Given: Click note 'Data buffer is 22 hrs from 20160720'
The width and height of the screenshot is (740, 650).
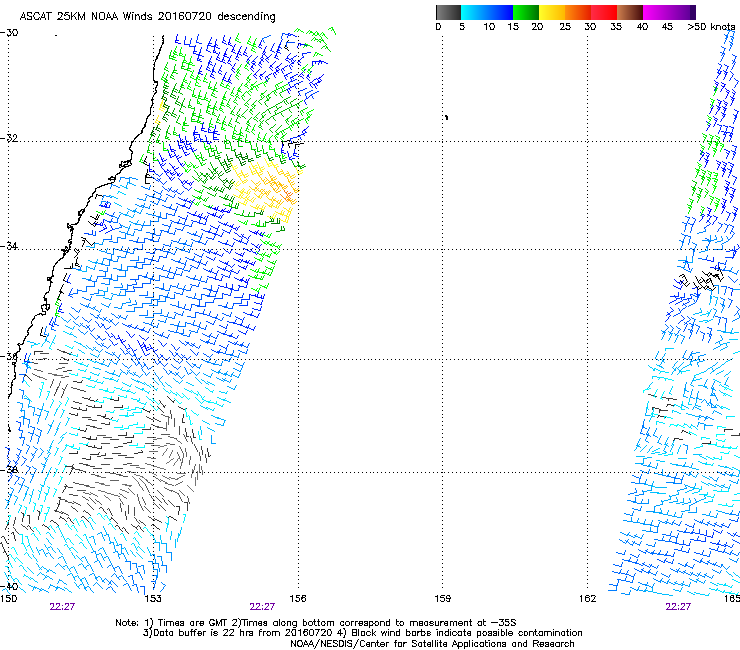Looking at the screenshot, I should click(x=244, y=633).
